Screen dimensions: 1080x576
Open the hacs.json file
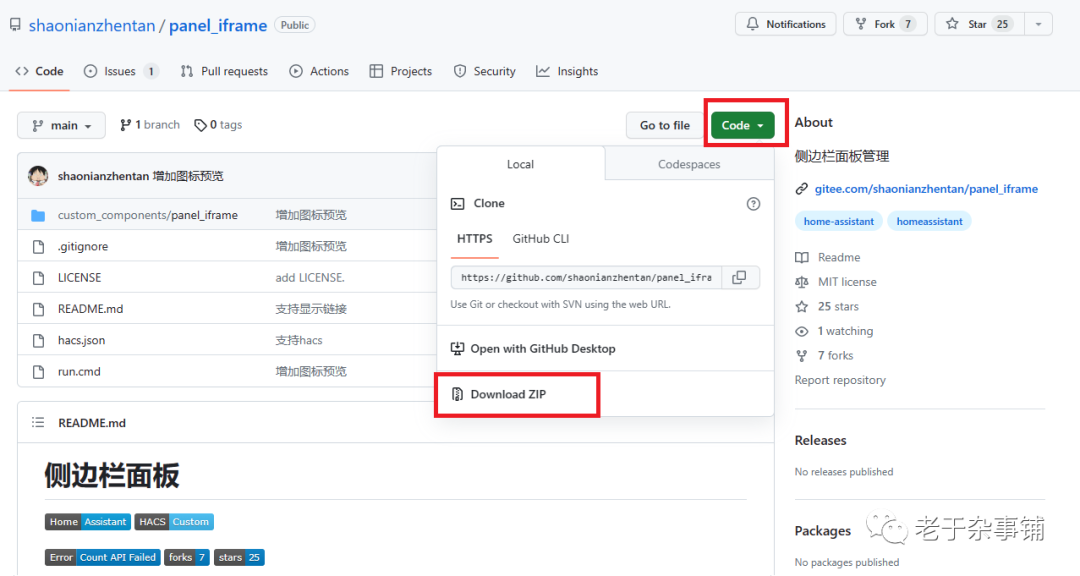(x=81, y=340)
